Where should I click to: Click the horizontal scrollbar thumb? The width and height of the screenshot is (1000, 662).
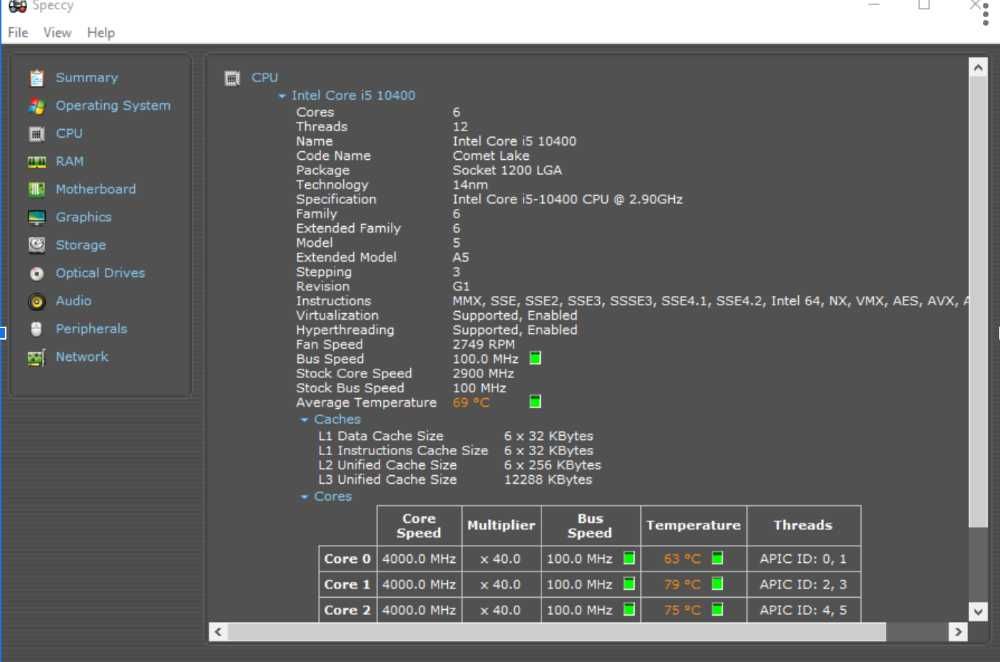pos(557,632)
